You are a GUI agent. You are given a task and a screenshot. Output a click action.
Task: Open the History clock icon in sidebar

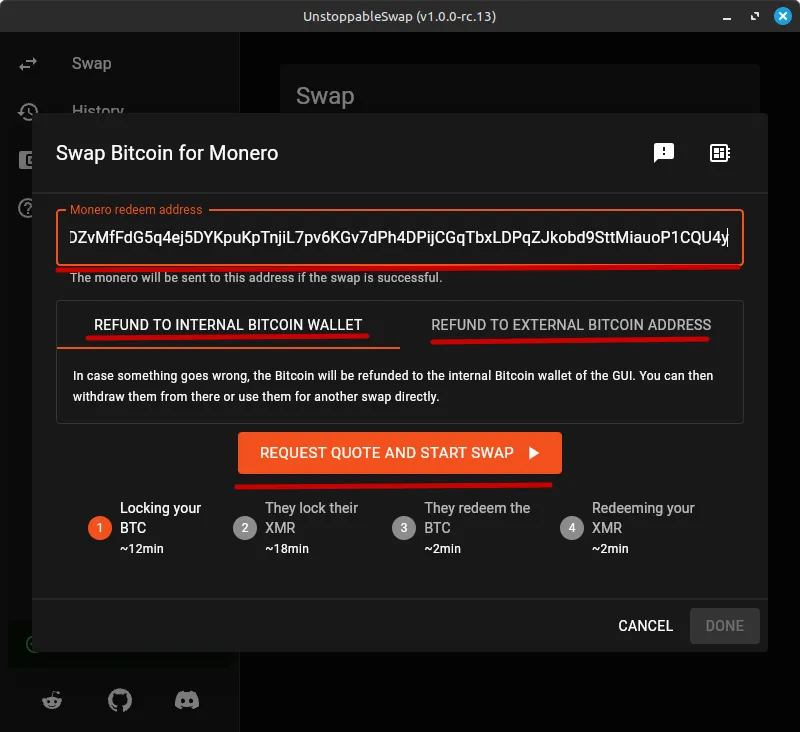(28, 111)
